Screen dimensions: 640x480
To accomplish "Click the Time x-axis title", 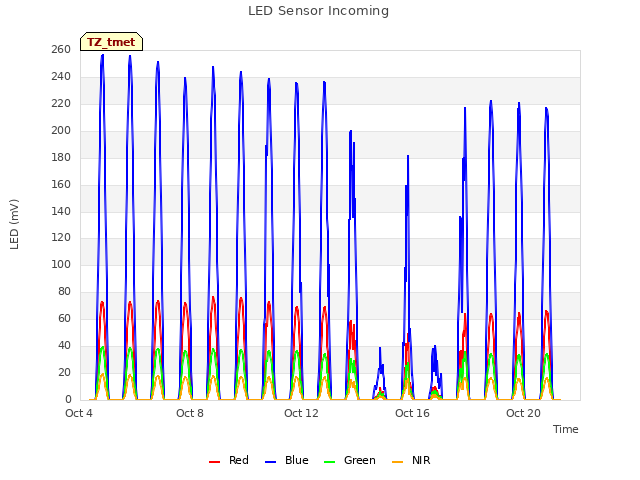I will pyautogui.click(x=565, y=429).
